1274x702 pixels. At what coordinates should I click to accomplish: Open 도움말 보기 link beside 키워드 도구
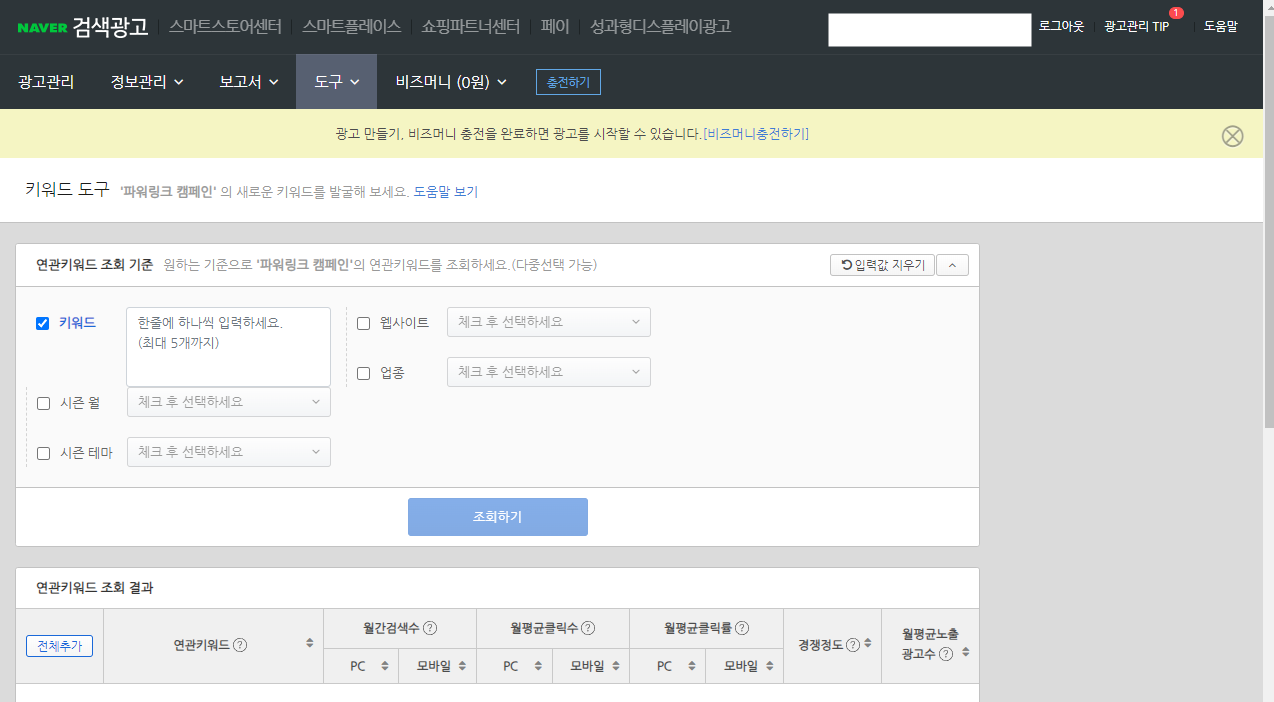(446, 191)
